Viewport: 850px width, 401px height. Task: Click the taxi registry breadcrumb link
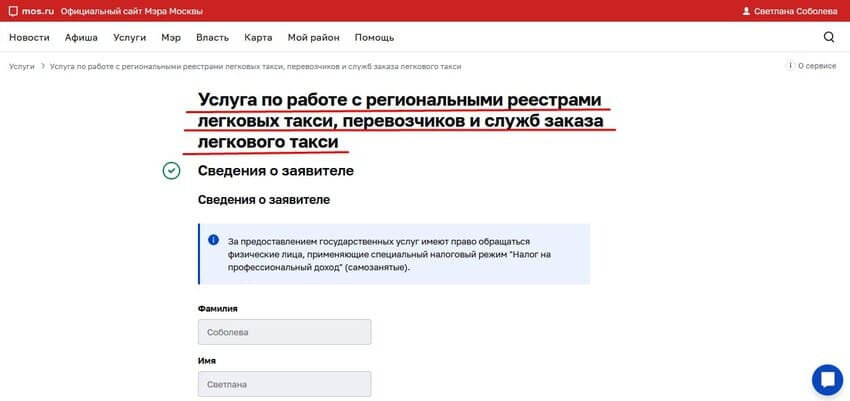pos(255,66)
